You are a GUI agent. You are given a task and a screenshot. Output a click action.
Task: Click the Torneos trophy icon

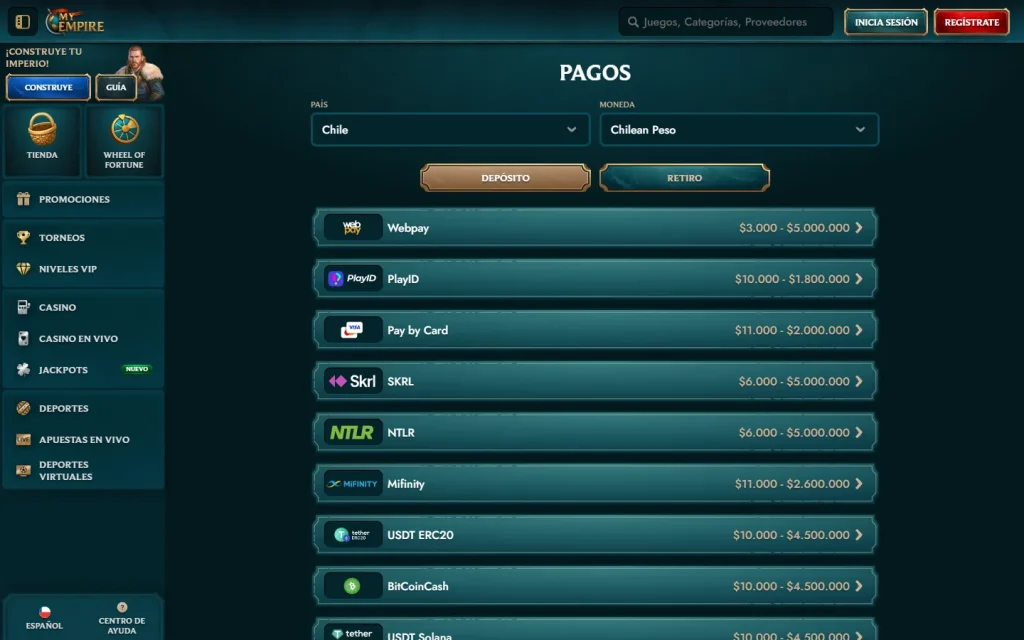click(x=24, y=238)
